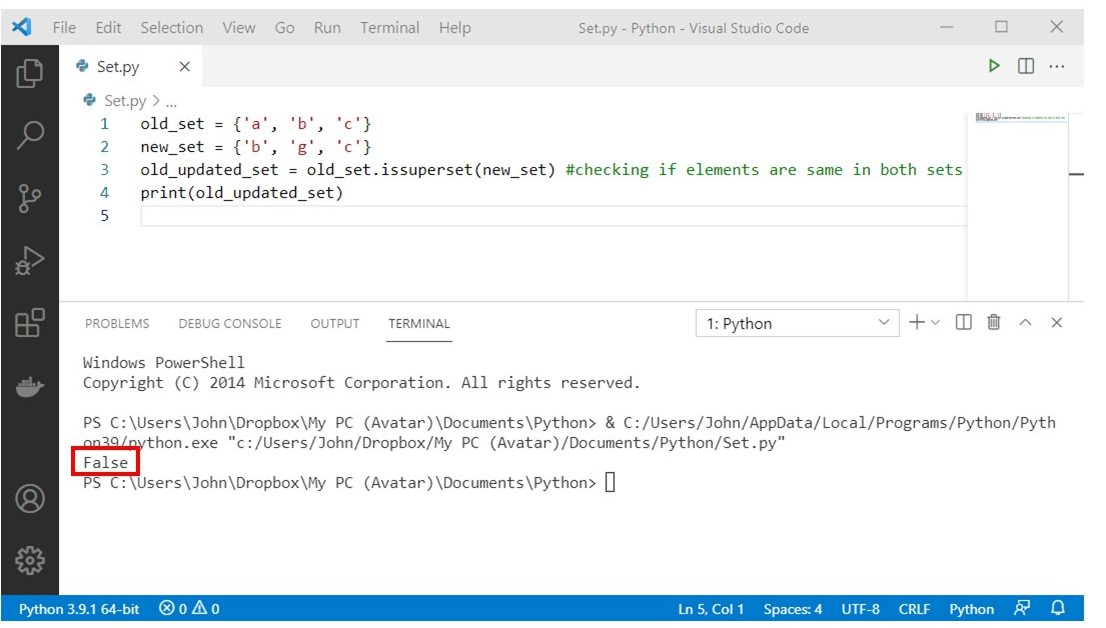
Task: Open the Terminal menu
Action: coord(389,28)
